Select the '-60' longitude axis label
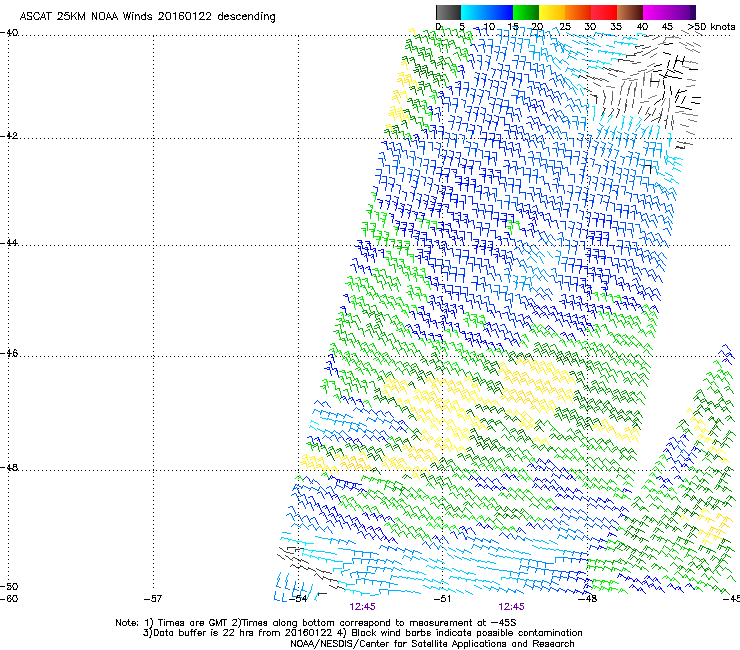Viewport: 740px width, 650px height. point(9,599)
